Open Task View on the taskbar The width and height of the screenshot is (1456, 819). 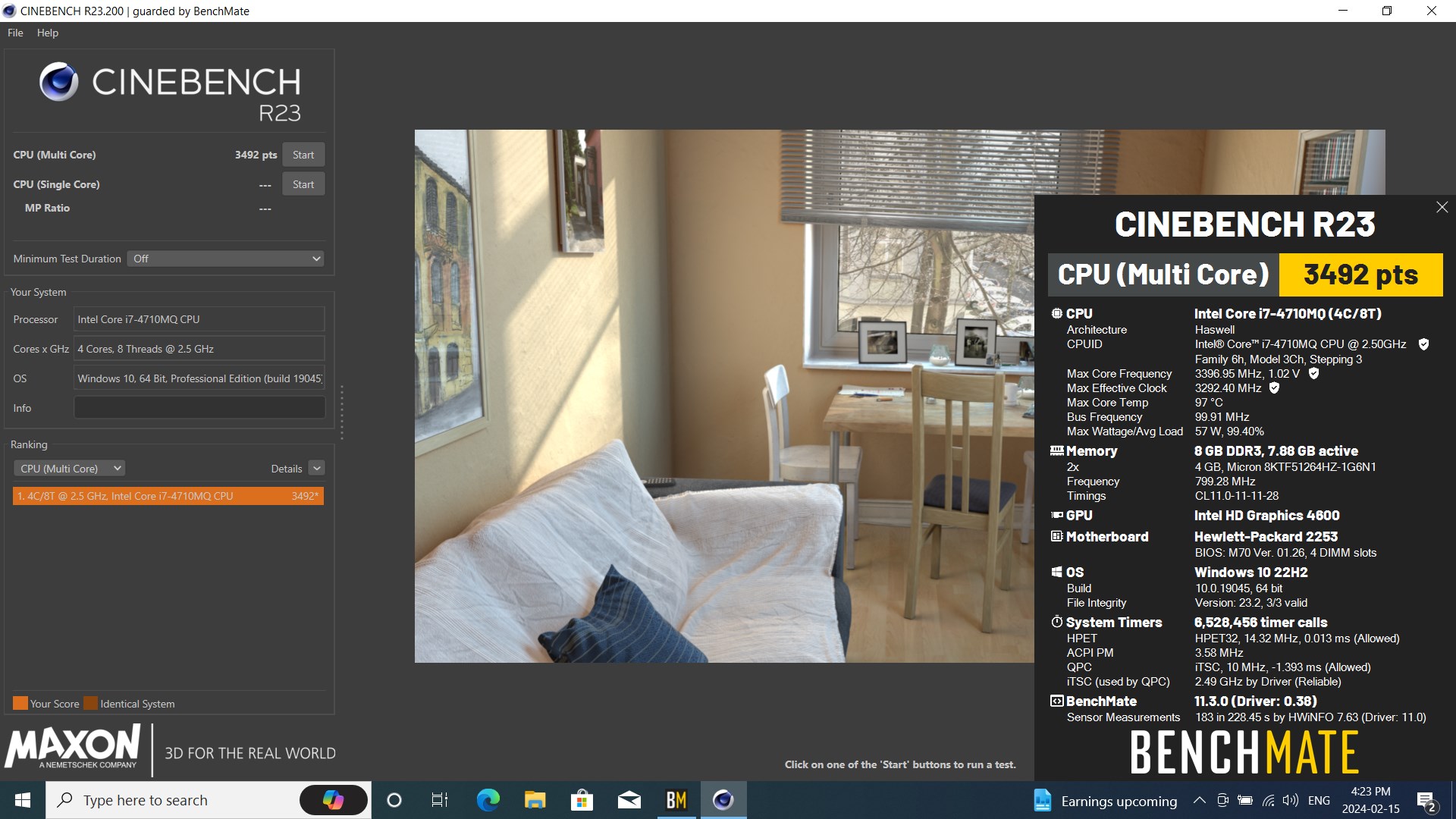tap(440, 800)
